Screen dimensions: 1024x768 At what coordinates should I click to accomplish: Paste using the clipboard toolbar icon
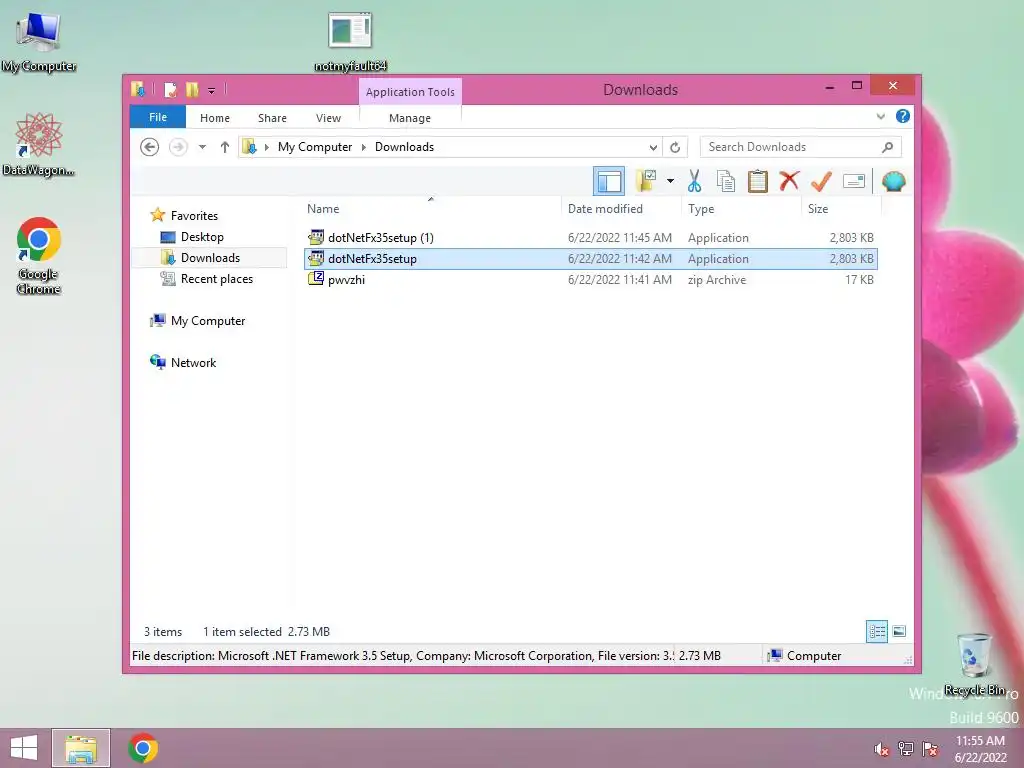758,181
